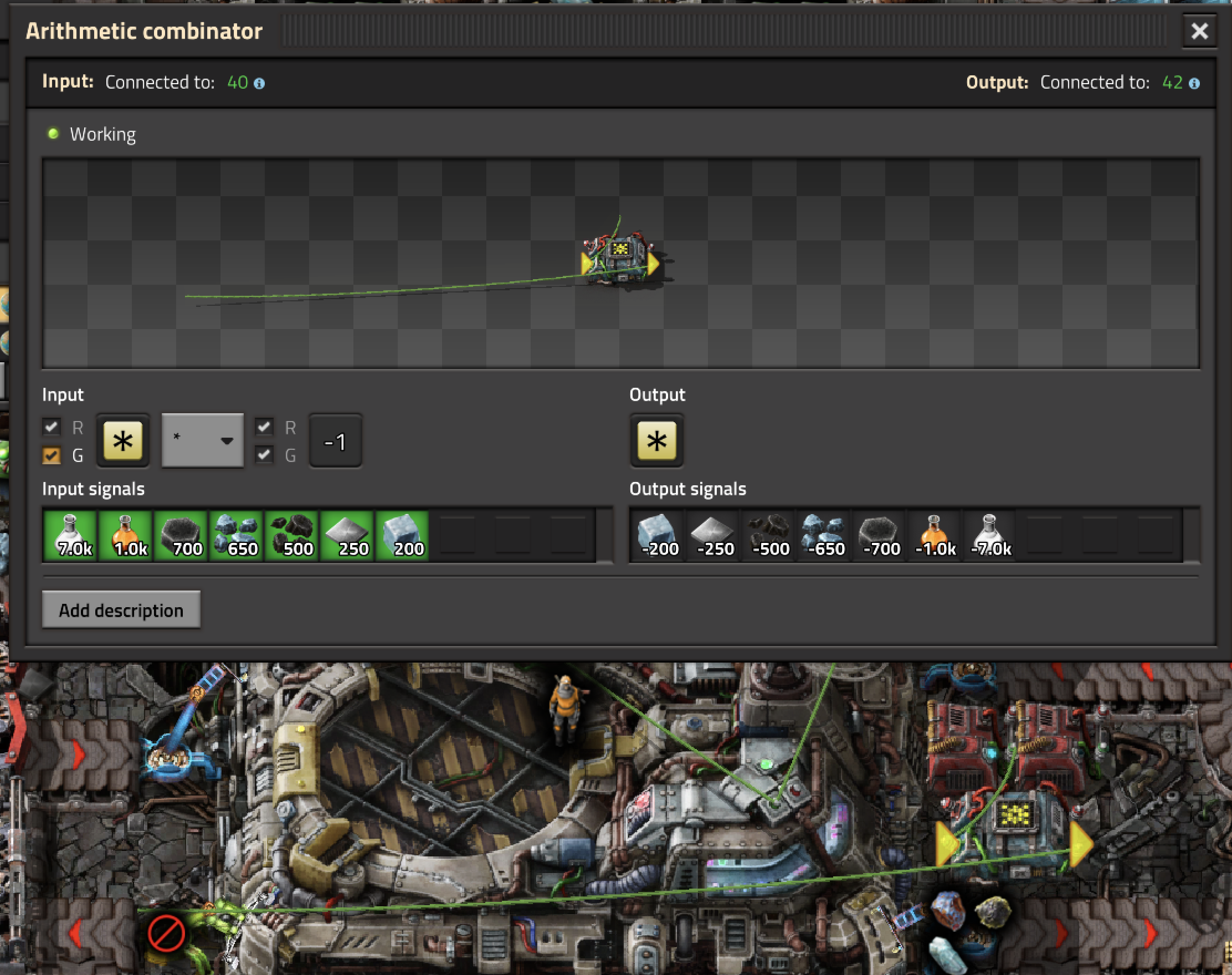Image resolution: width=1232 pixels, height=975 pixels.
Task: Click the orange flask input signal showing 1.0k
Action: coord(126,536)
